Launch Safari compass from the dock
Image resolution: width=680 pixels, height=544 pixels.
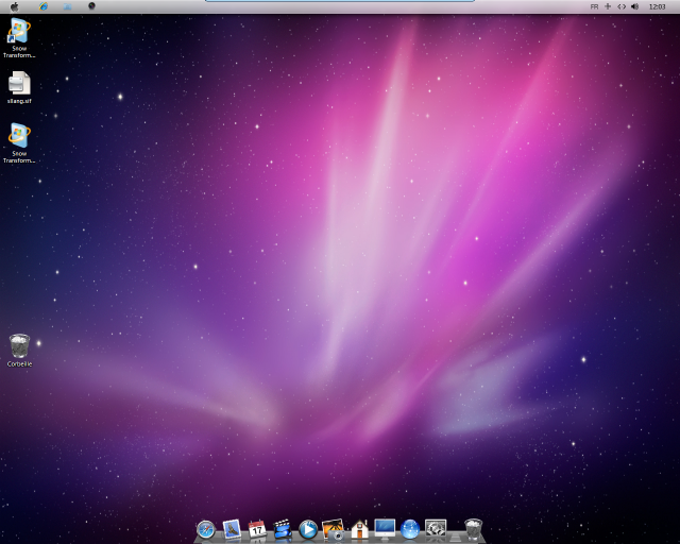tap(206, 529)
